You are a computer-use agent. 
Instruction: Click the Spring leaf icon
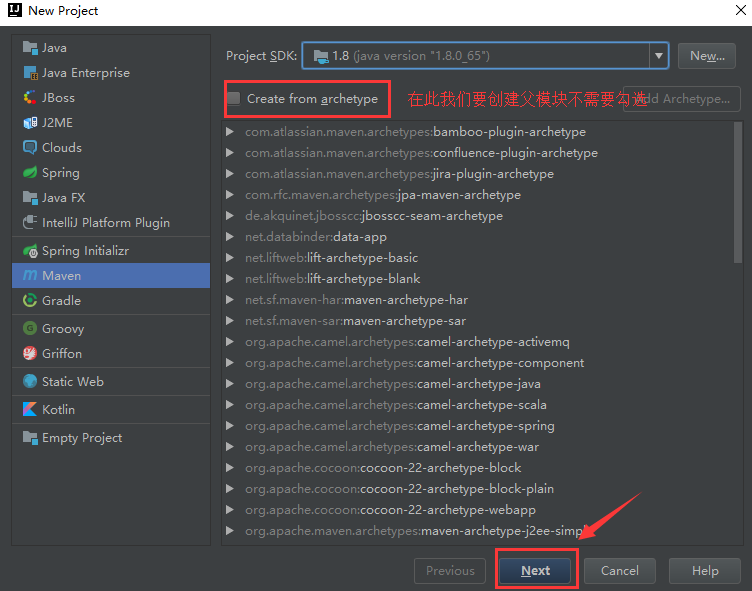[30, 173]
